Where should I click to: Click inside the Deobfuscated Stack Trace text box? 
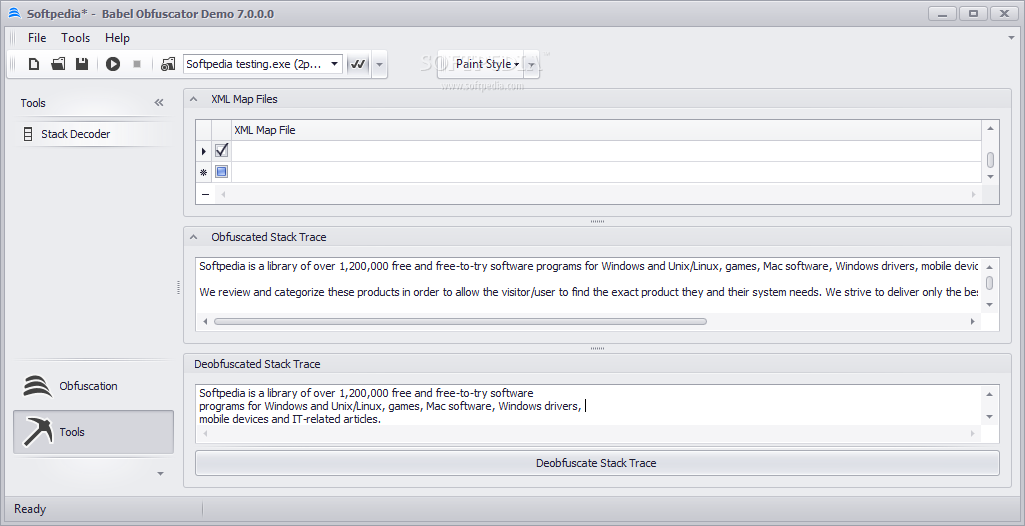[x=588, y=406]
